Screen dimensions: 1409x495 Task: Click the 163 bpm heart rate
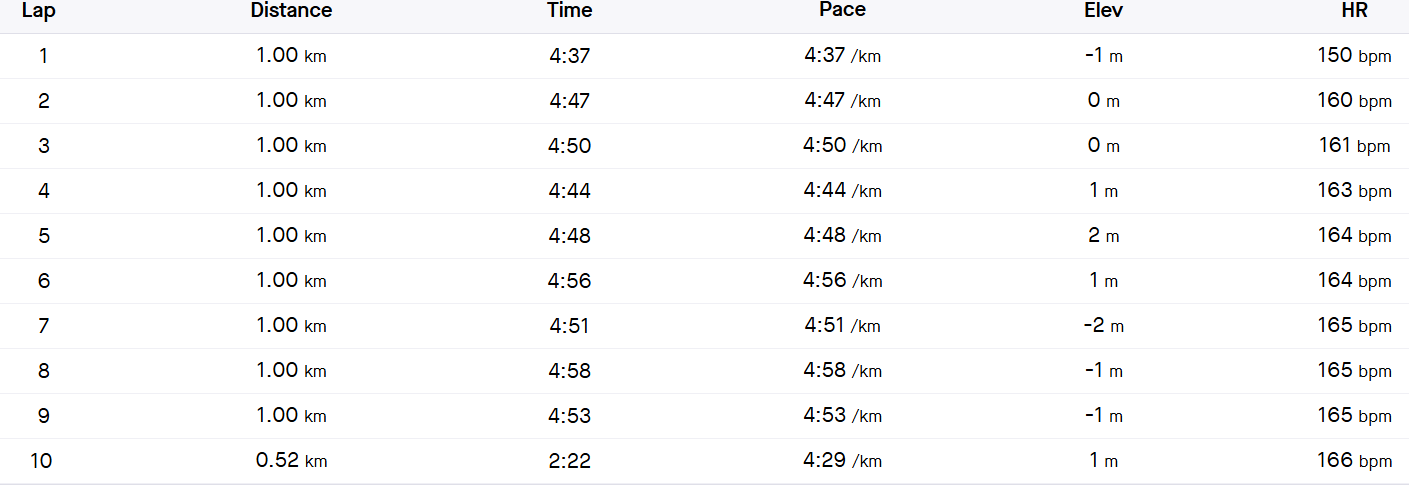(1354, 191)
